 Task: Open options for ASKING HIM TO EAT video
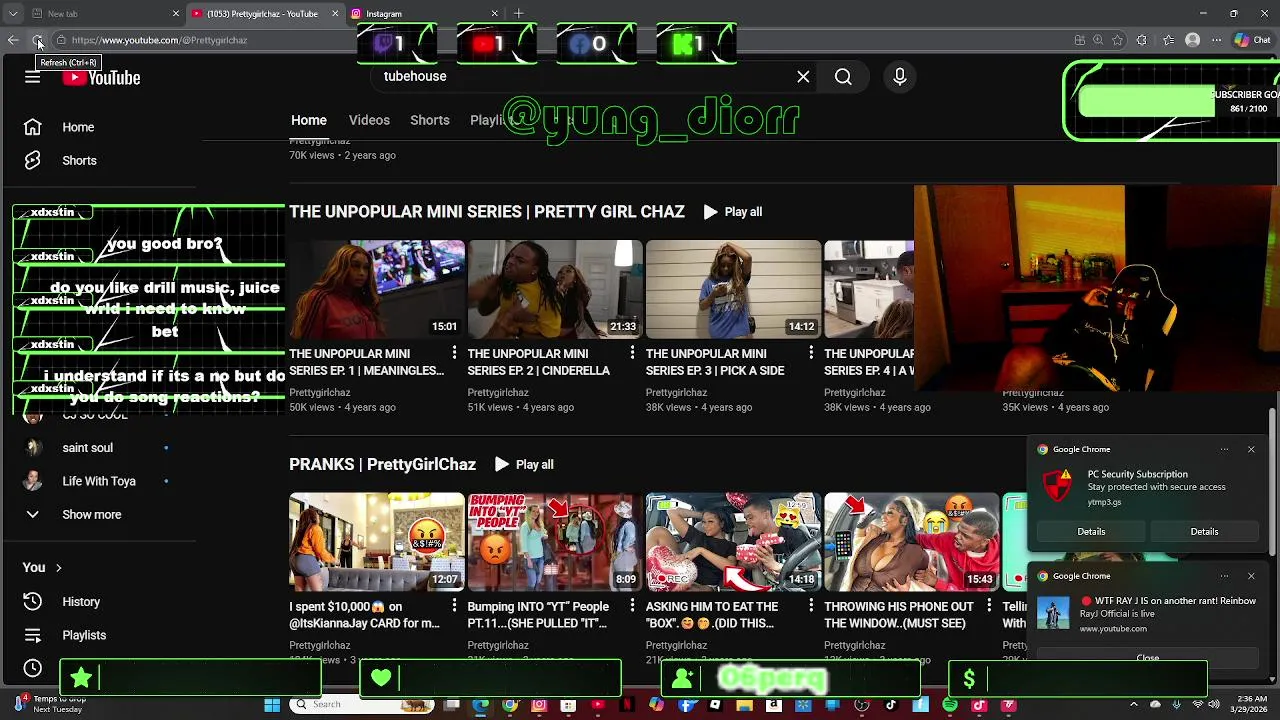point(810,606)
